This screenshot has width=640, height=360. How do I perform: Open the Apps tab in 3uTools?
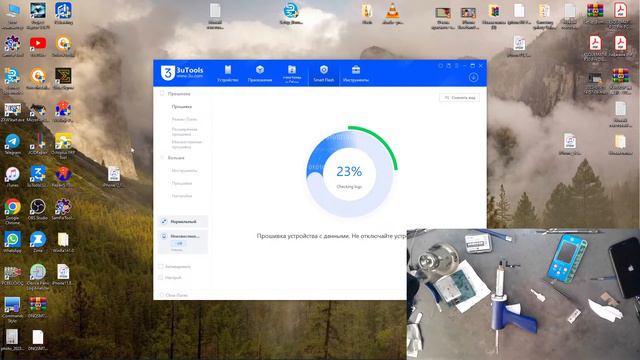click(260, 74)
